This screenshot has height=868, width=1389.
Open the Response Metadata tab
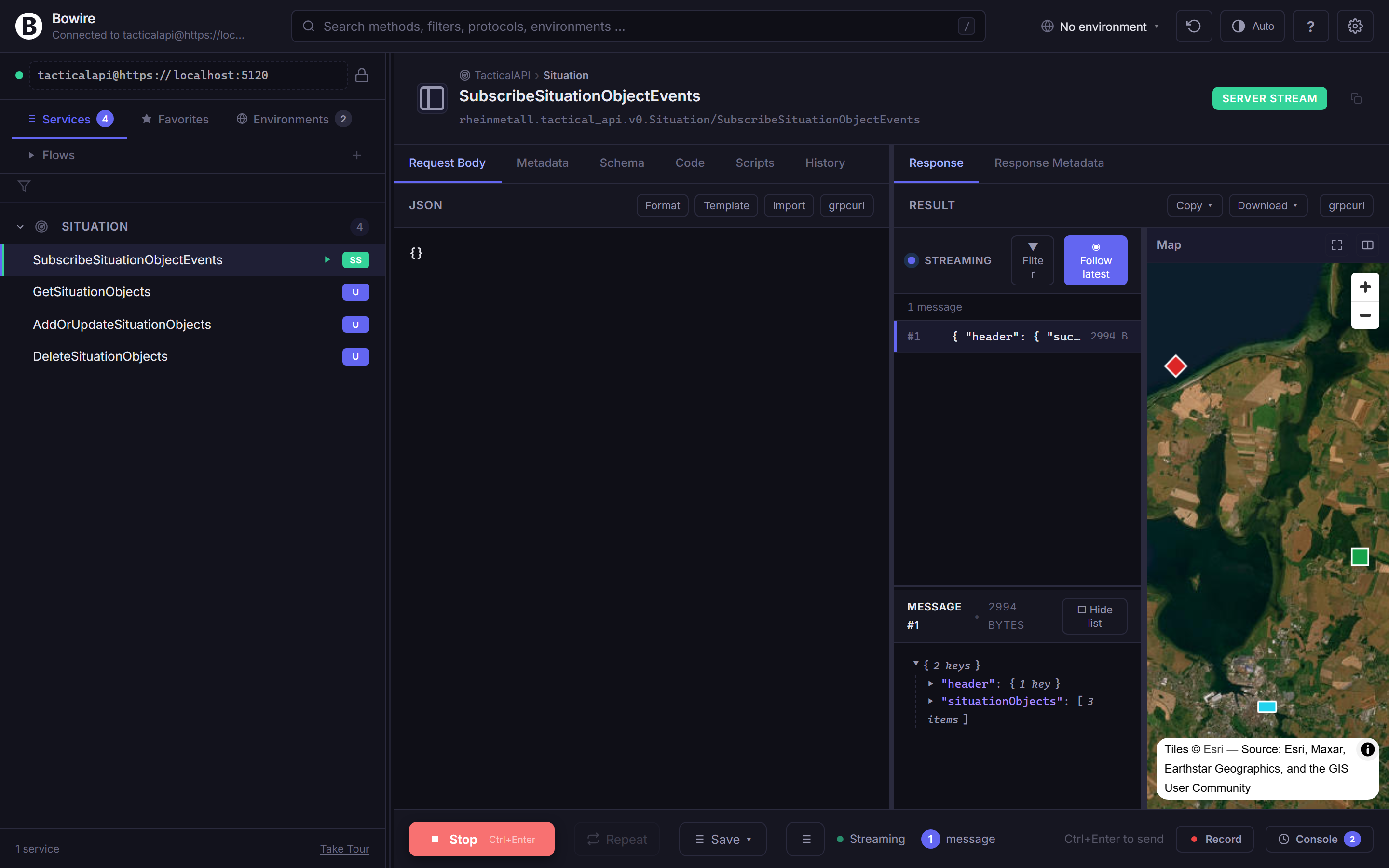pos(1049,163)
